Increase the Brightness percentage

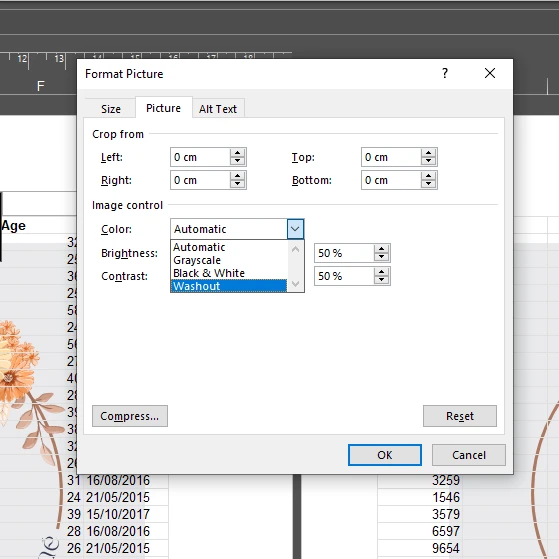pos(381,249)
